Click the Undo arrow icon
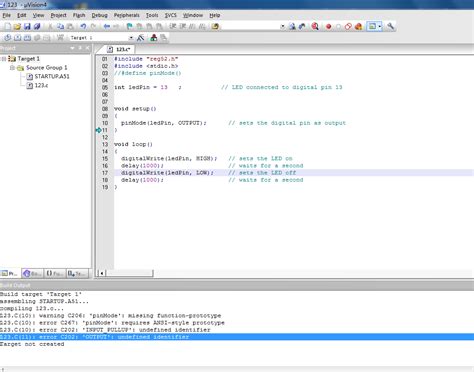This screenshot has height=372, width=474. click(83, 26)
